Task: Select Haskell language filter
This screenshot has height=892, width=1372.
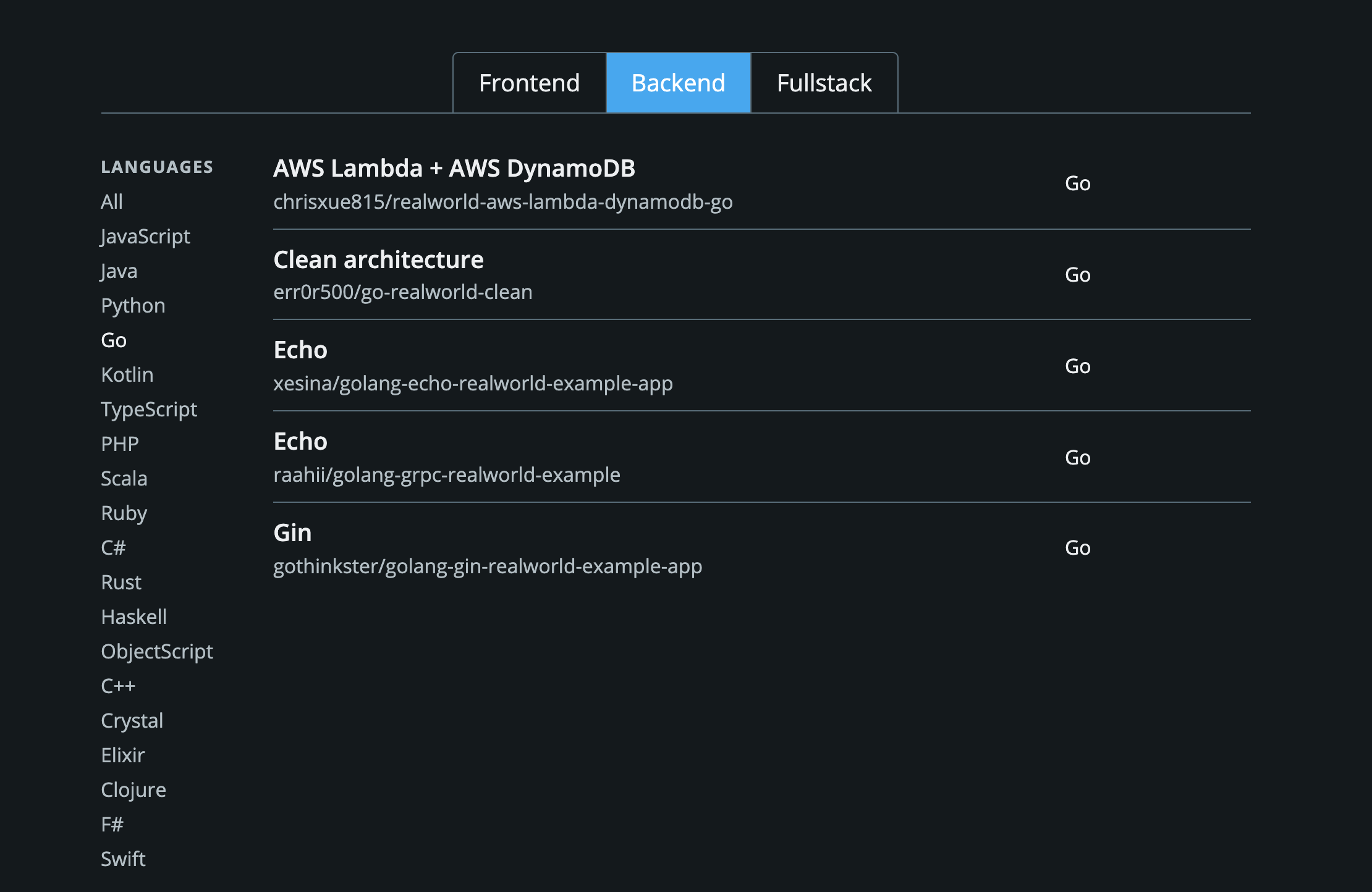Action: pyautogui.click(x=134, y=616)
